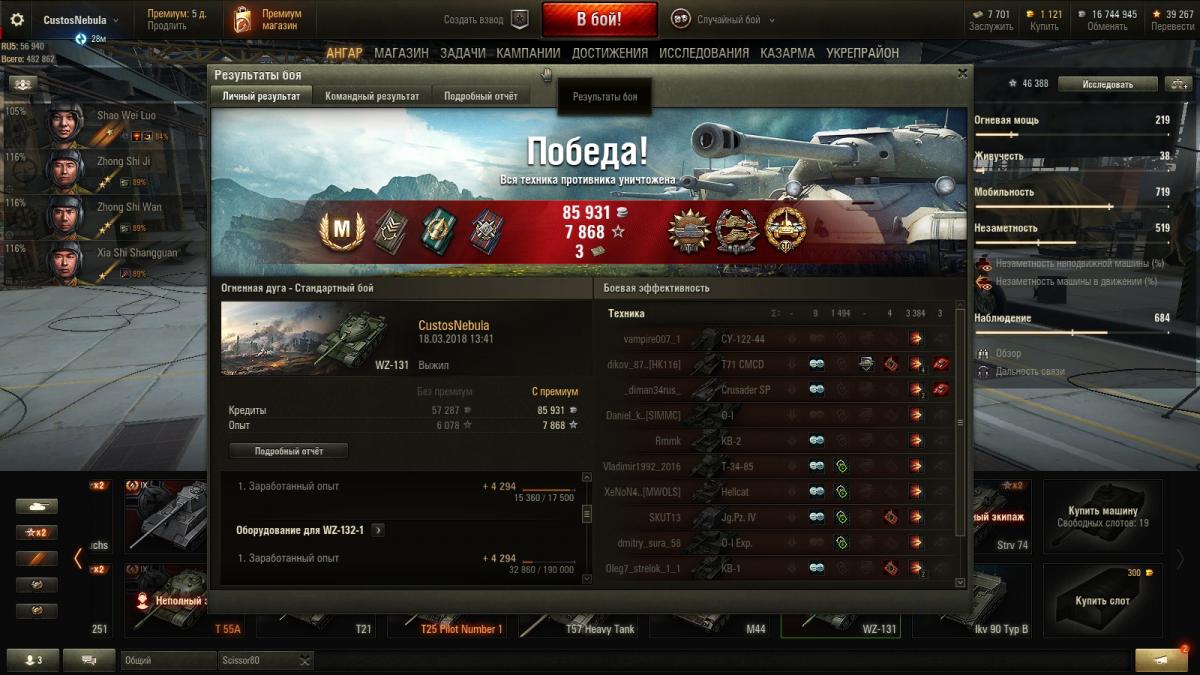Image resolution: width=1200 pixels, height=675 pixels.
Task: Toggle the tank-type carousel filter button
Action: click(36, 506)
